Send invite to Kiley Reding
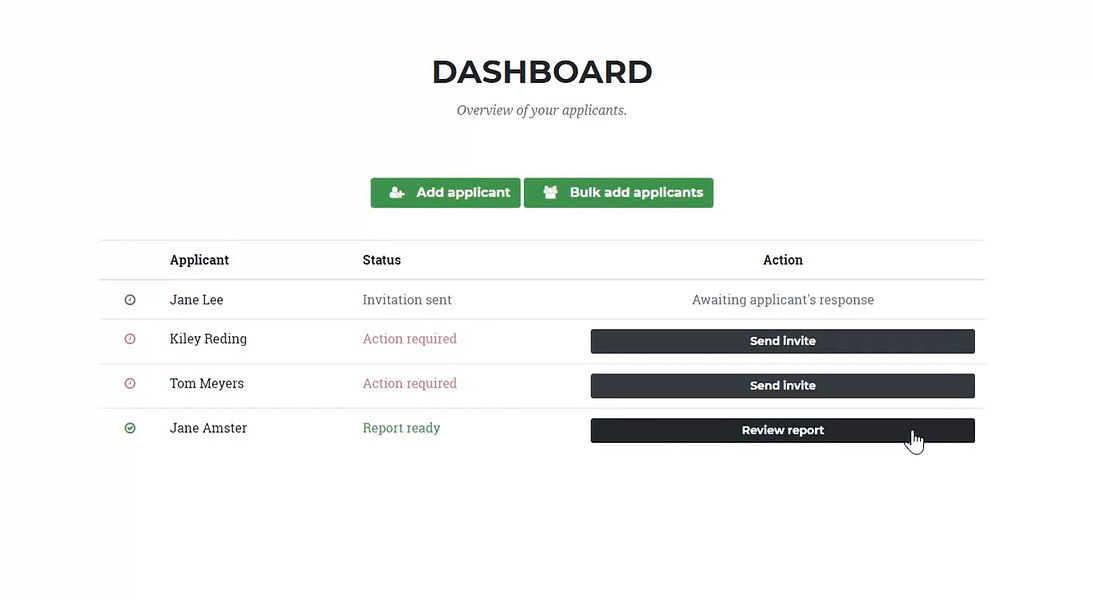1093x600 pixels. coord(782,341)
